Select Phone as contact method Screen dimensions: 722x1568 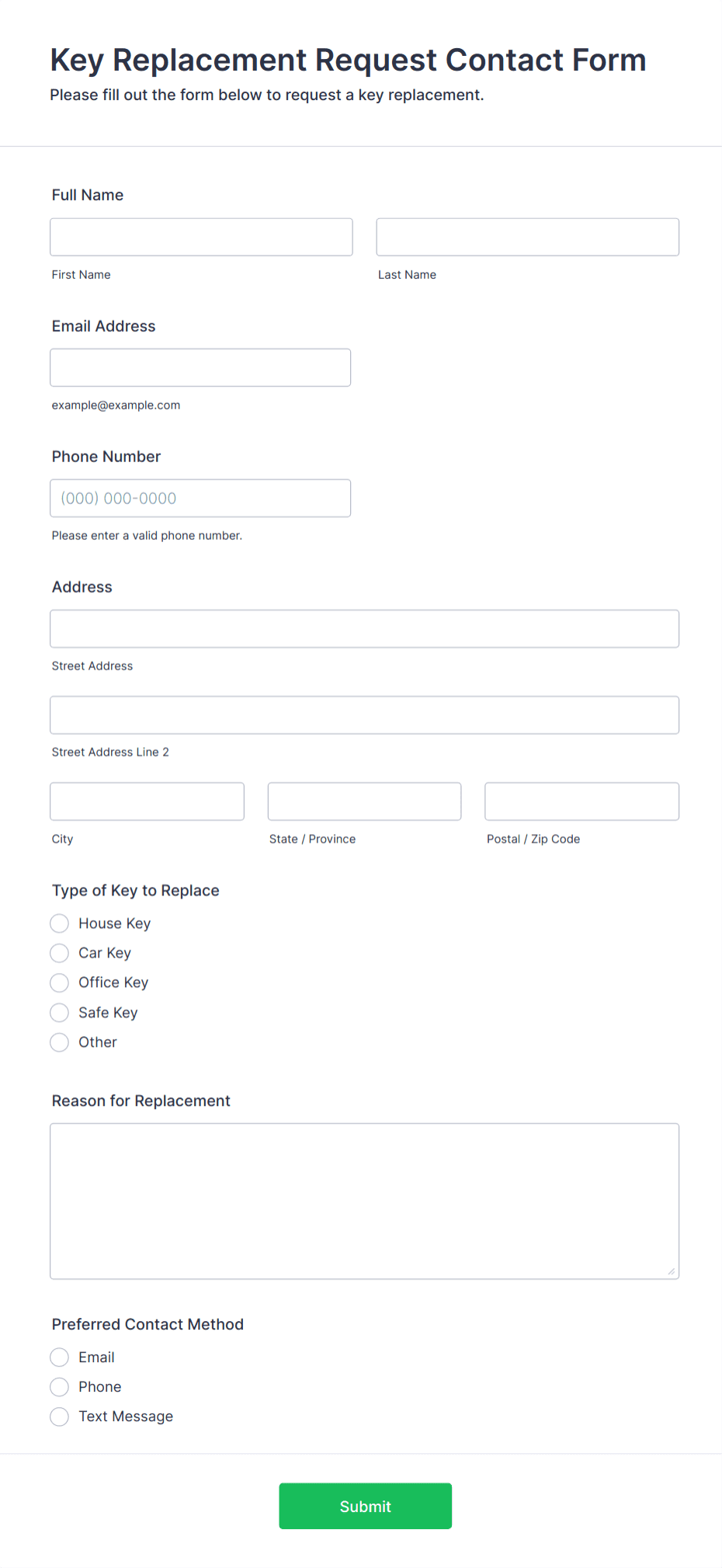pyautogui.click(x=59, y=1386)
